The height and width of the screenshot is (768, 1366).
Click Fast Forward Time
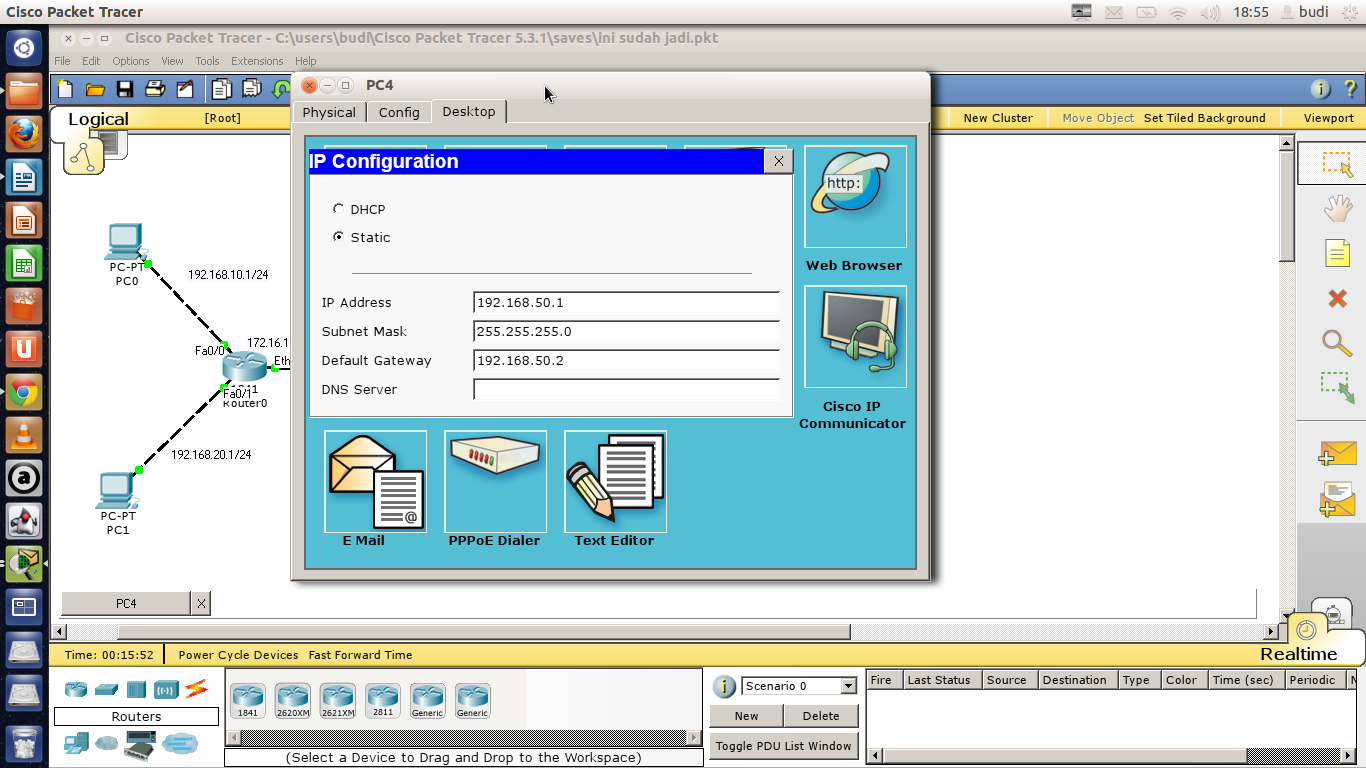360,655
